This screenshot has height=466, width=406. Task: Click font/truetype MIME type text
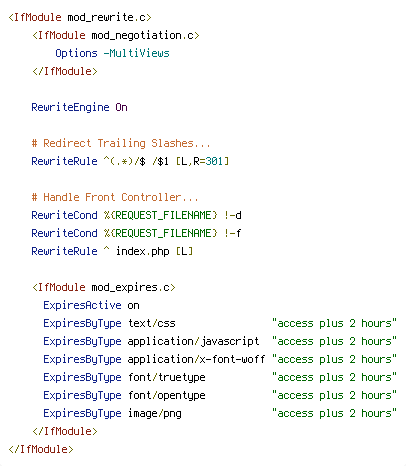click(167, 377)
